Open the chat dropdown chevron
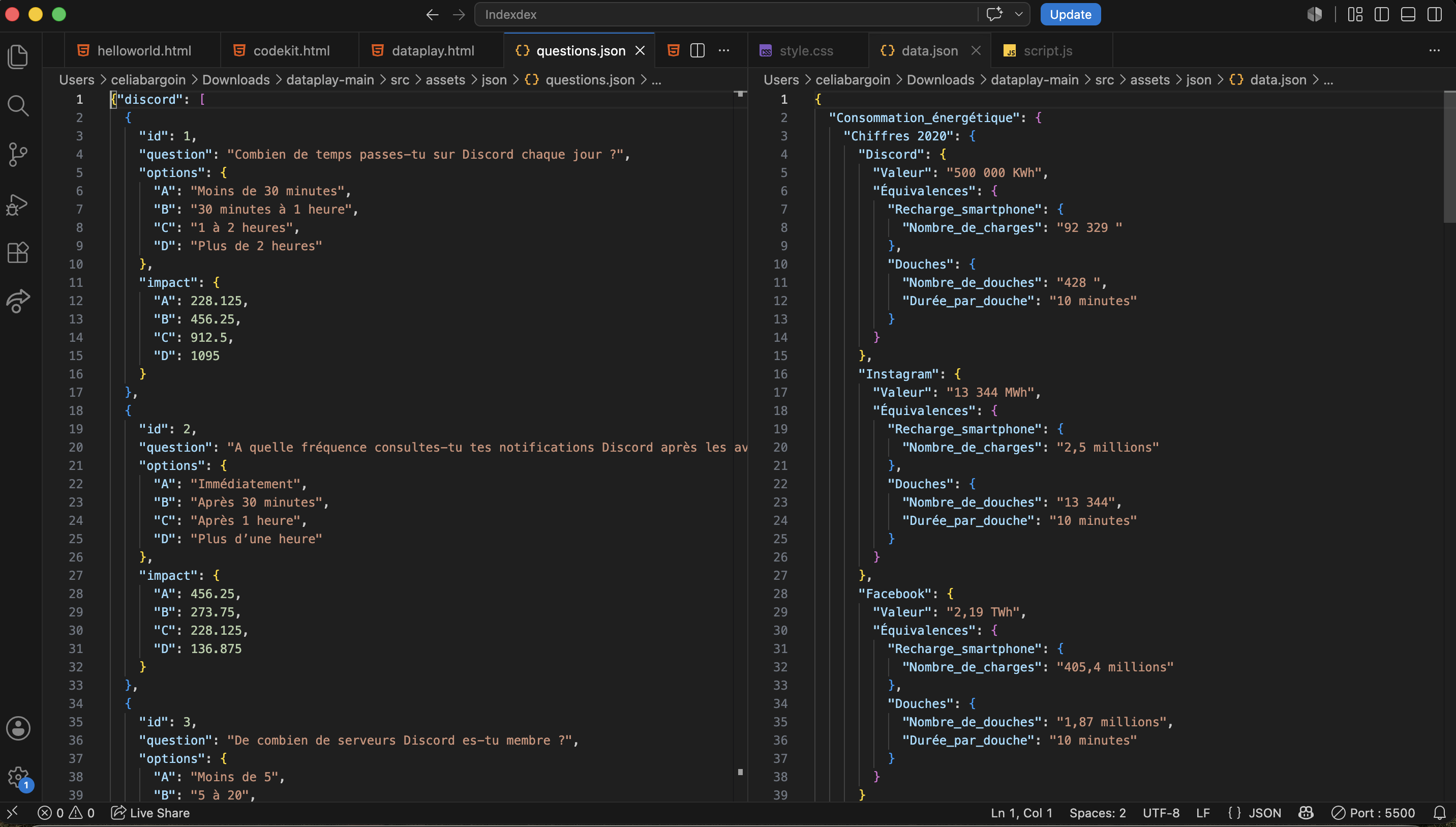 pyautogui.click(x=1019, y=14)
